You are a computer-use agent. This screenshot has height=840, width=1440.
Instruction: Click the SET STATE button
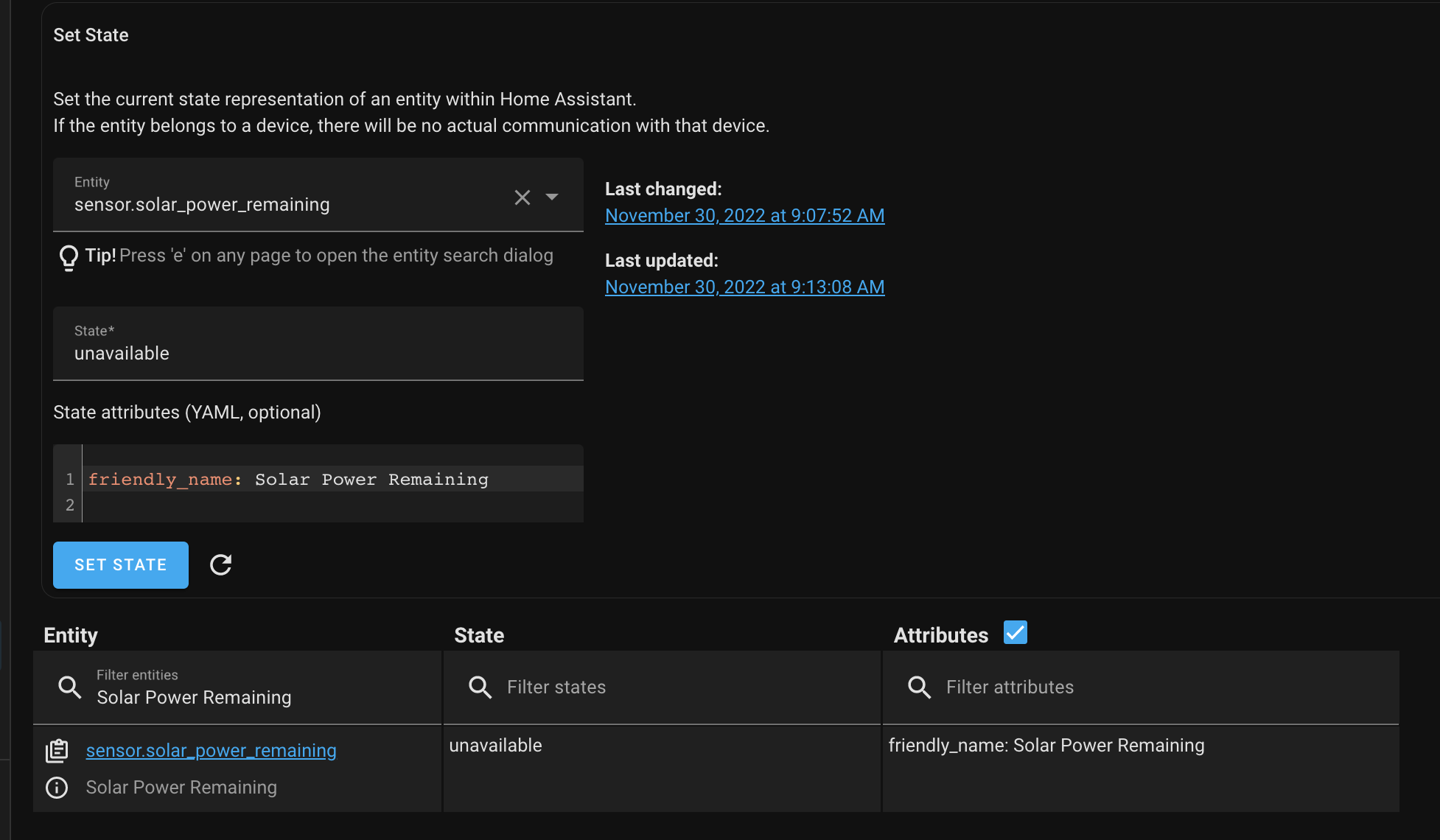tap(121, 565)
